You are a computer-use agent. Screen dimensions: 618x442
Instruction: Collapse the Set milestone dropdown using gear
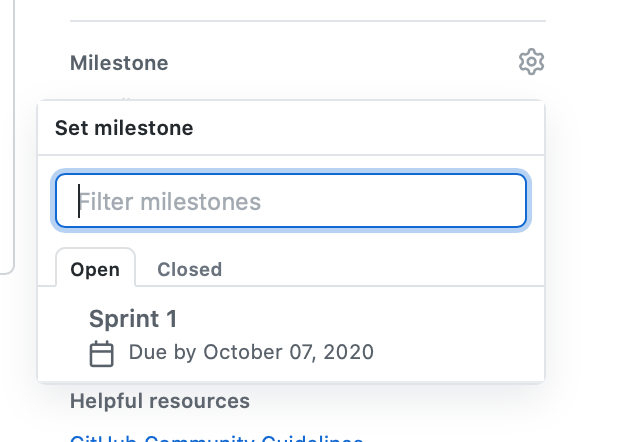531,62
